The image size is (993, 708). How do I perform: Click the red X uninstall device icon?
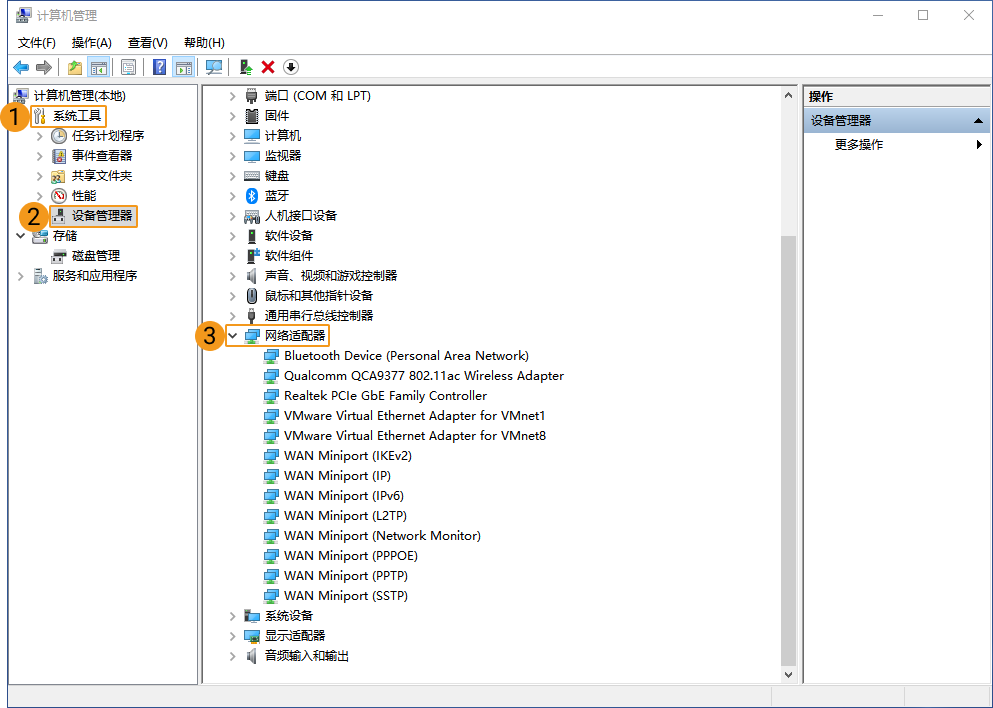(x=268, y=67)
